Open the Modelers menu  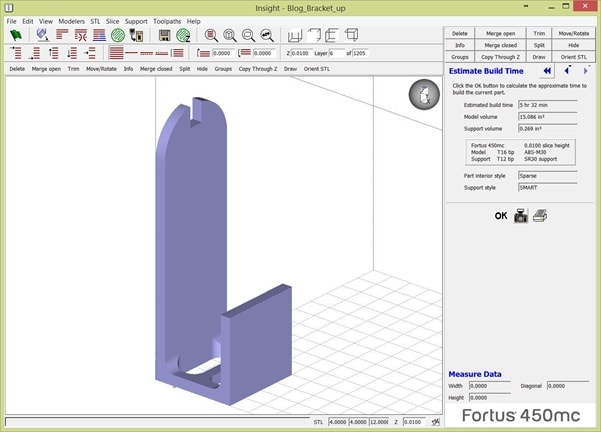click(x=71, y=21)
